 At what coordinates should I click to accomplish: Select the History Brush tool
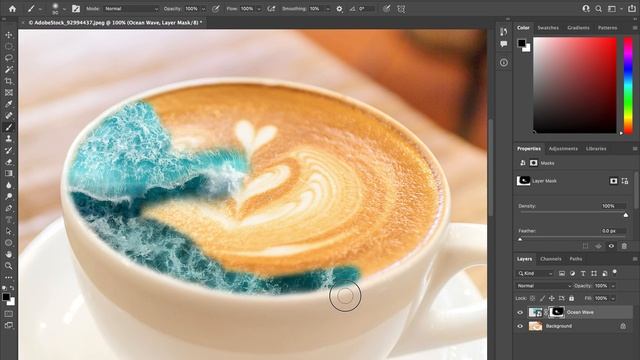(x=9, y=150)
